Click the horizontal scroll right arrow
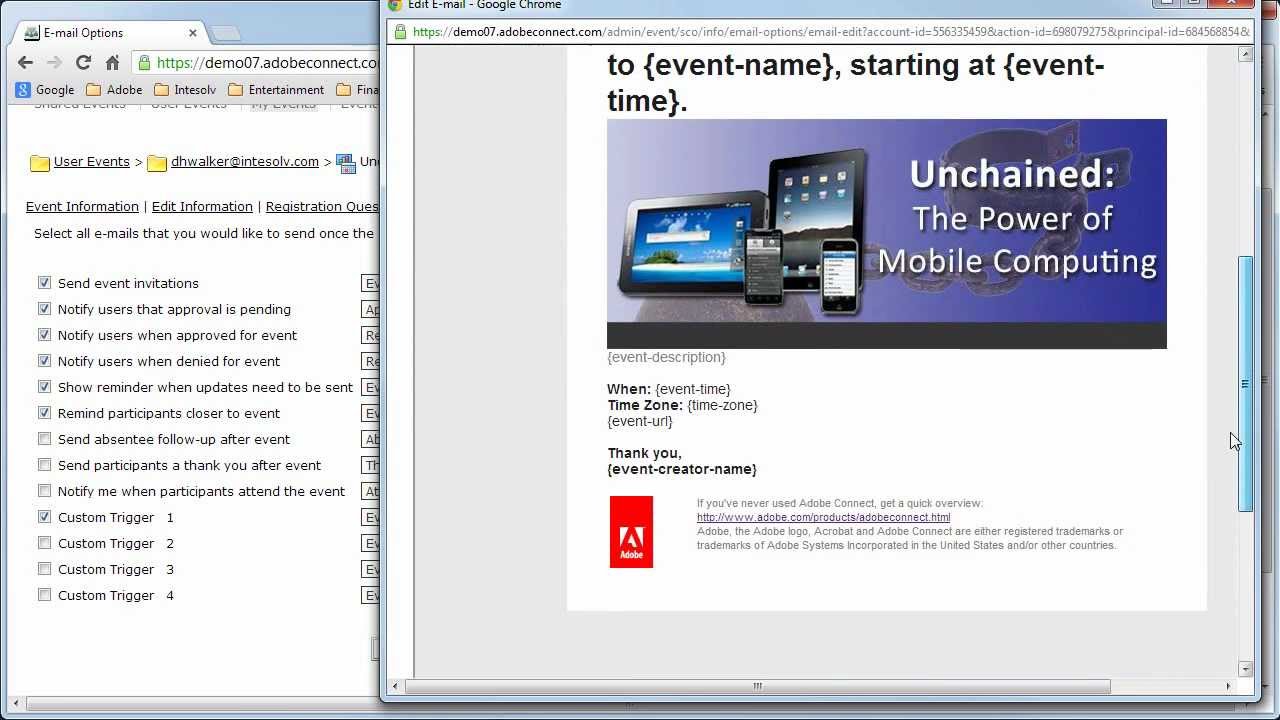The height and width of the screenshot is (720, 1280). coord(1228,686)
